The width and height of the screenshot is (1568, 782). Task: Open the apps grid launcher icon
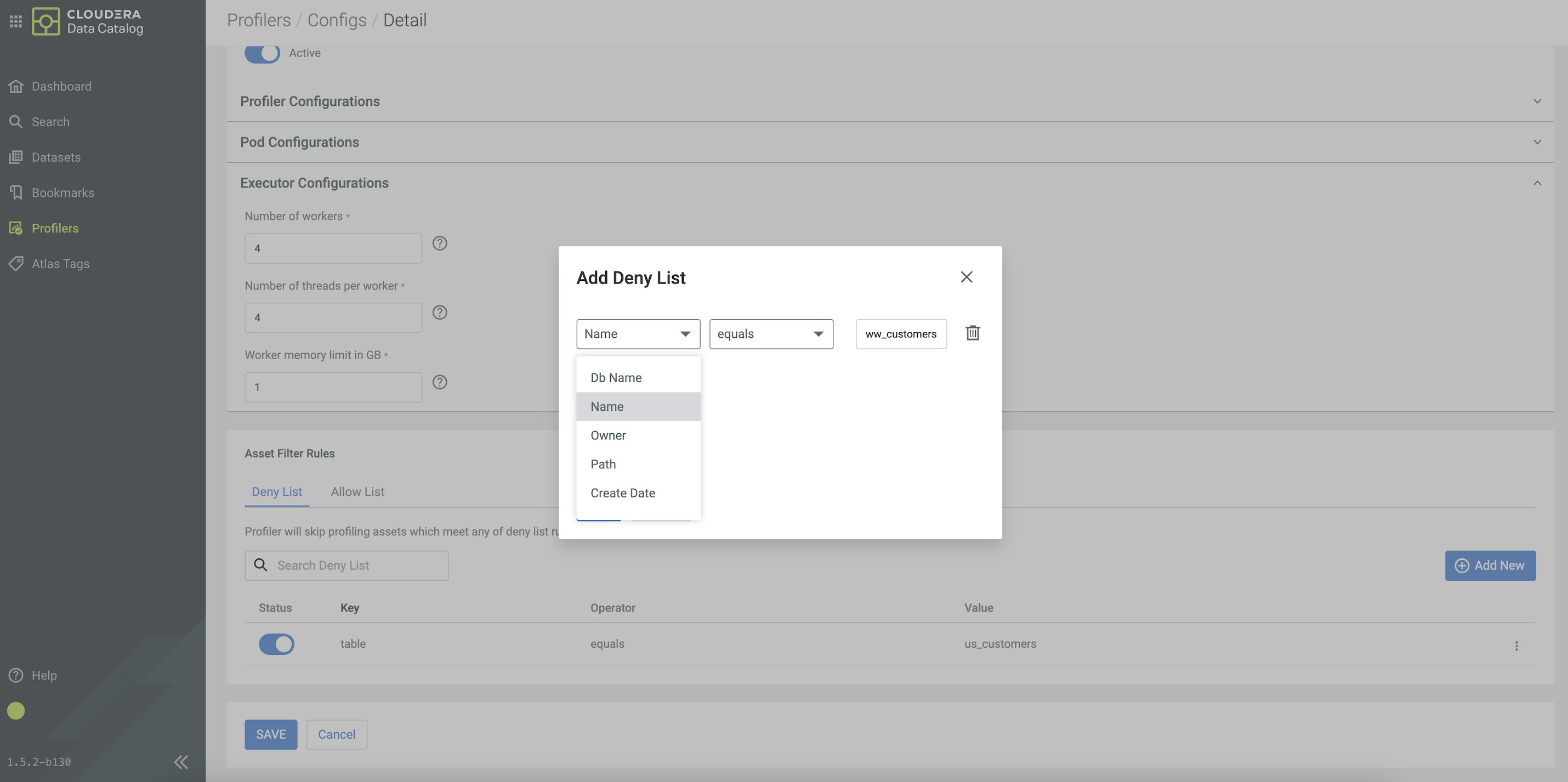(16, 21)
